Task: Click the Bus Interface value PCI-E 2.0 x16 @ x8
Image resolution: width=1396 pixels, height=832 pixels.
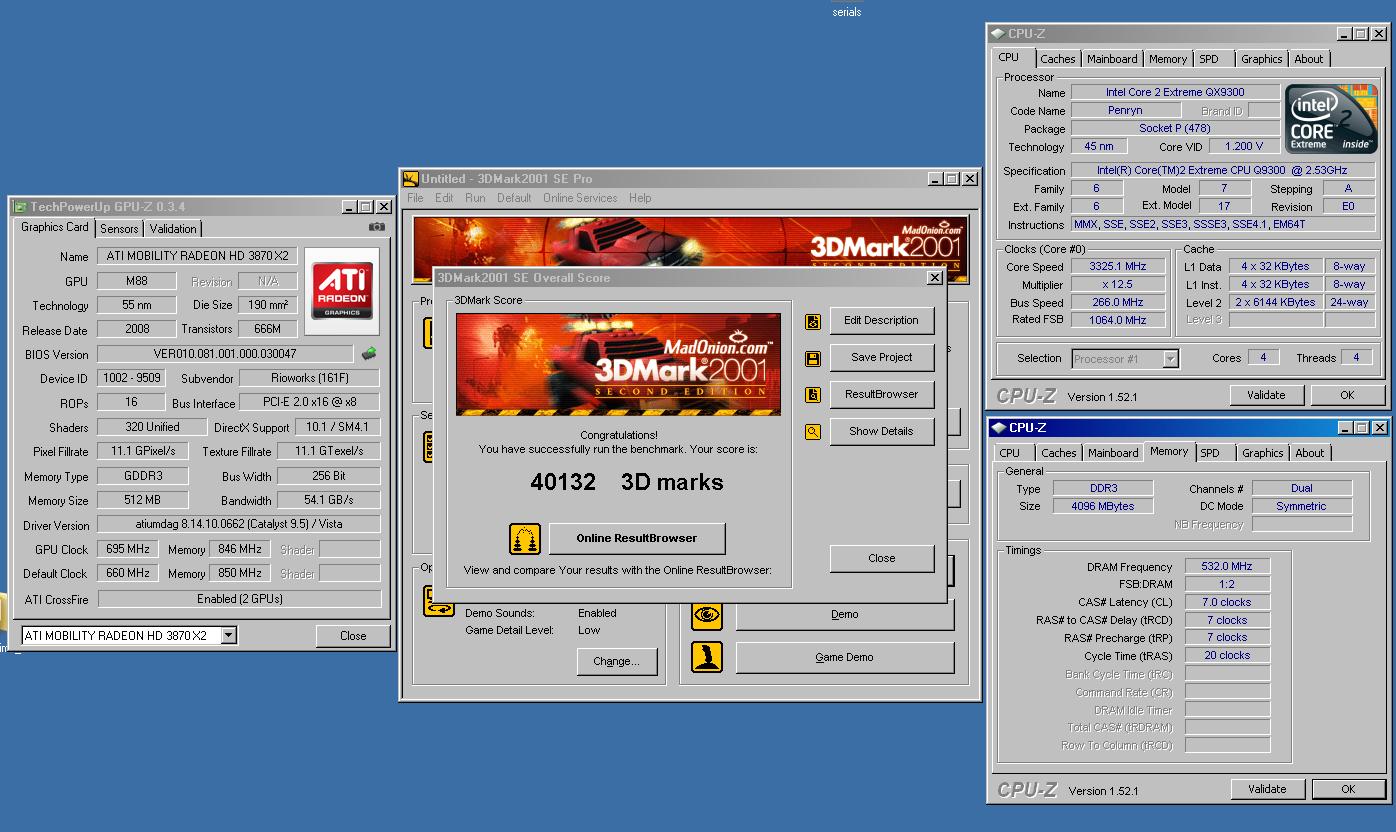Action: pyautogui.click(x=309, y=403)
